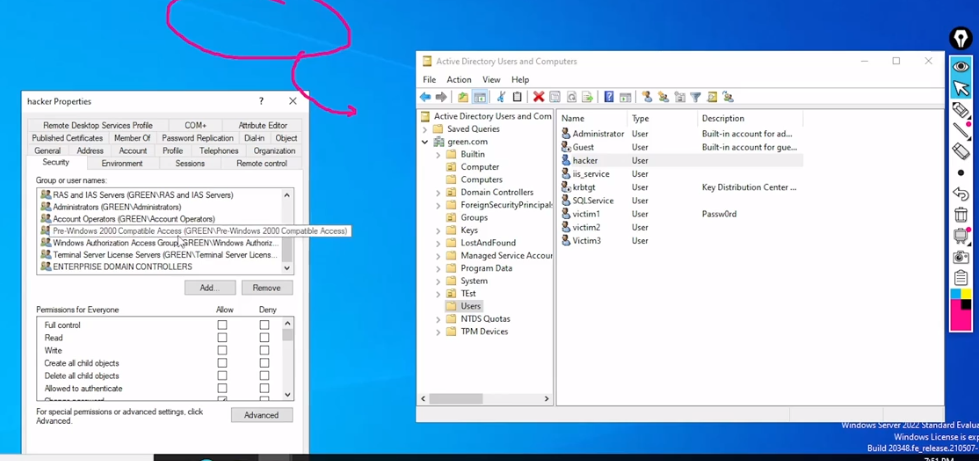
Task: Switch to the Attribute Editor tab
Action: click(263, 125)
